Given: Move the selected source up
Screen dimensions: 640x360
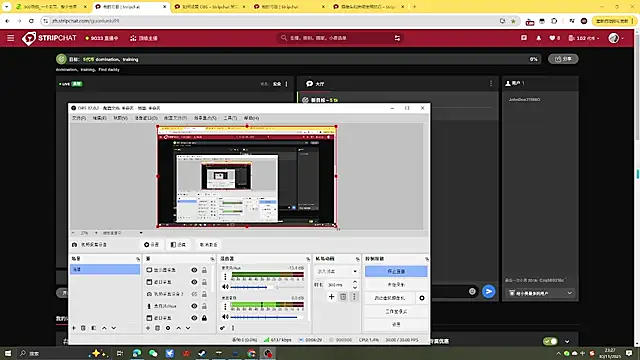Looking at the screenshot, I should [x=178, y=328].
